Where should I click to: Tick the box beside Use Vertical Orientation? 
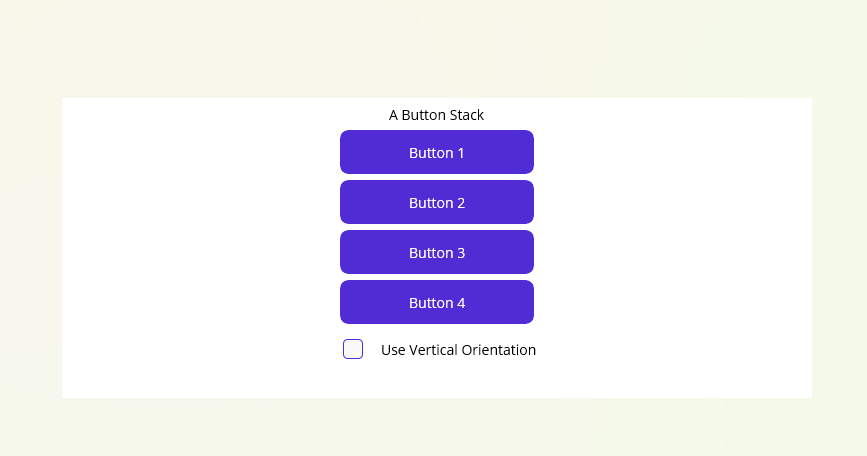(353, 349)
